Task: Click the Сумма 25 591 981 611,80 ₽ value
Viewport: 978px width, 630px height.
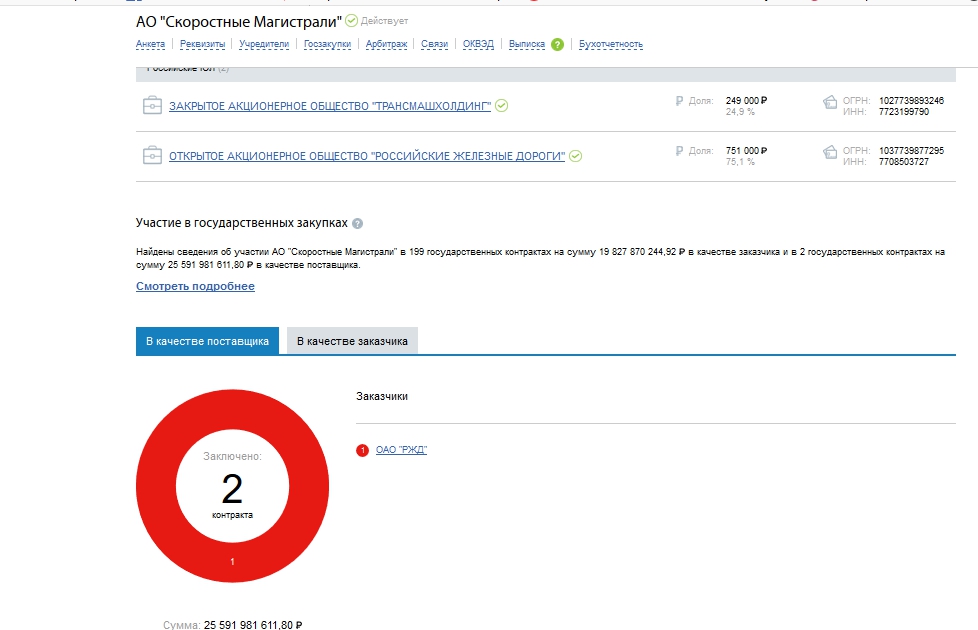Action: (x=253, y=624)
